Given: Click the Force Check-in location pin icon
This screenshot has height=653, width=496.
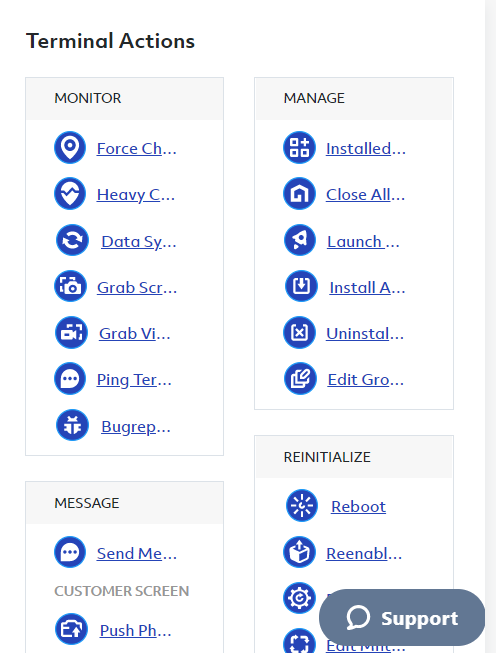Looking at the screenshot, I should (70, 147).
